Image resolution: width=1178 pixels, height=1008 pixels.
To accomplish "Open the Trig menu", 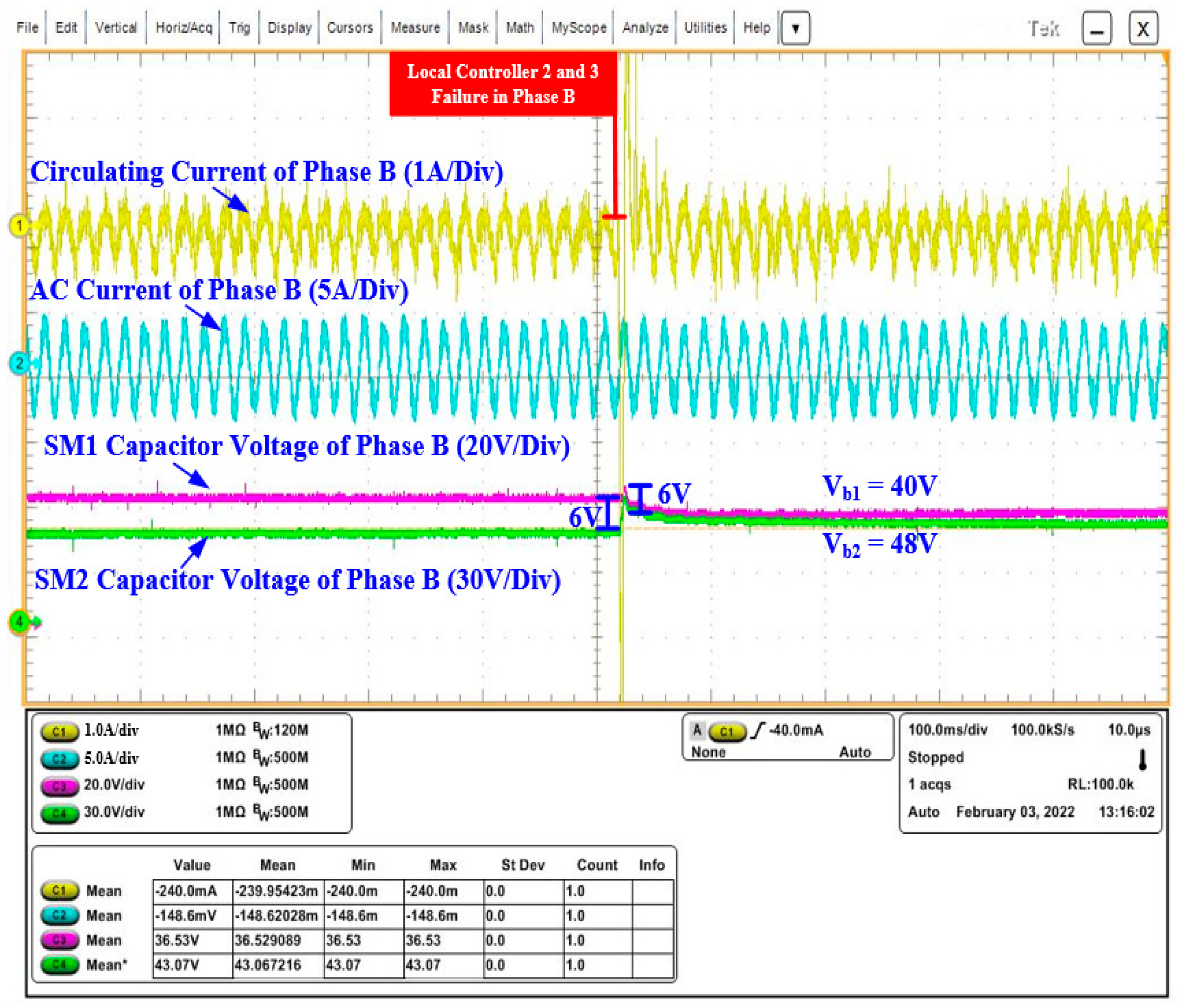I will (x=239, y=28).
